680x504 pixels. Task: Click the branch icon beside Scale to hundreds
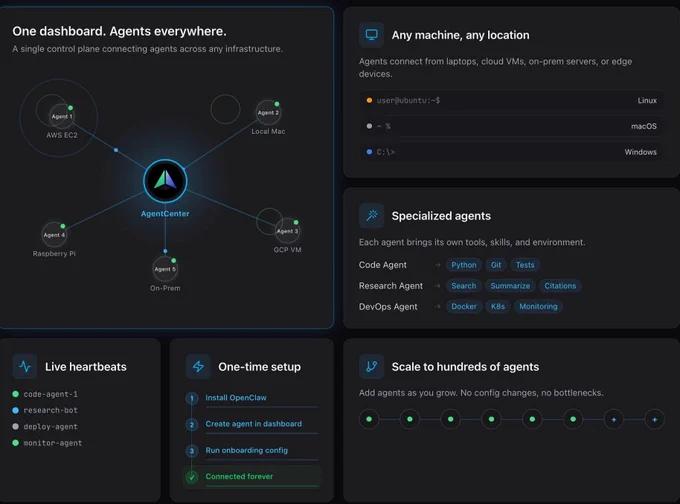(371, 367)
